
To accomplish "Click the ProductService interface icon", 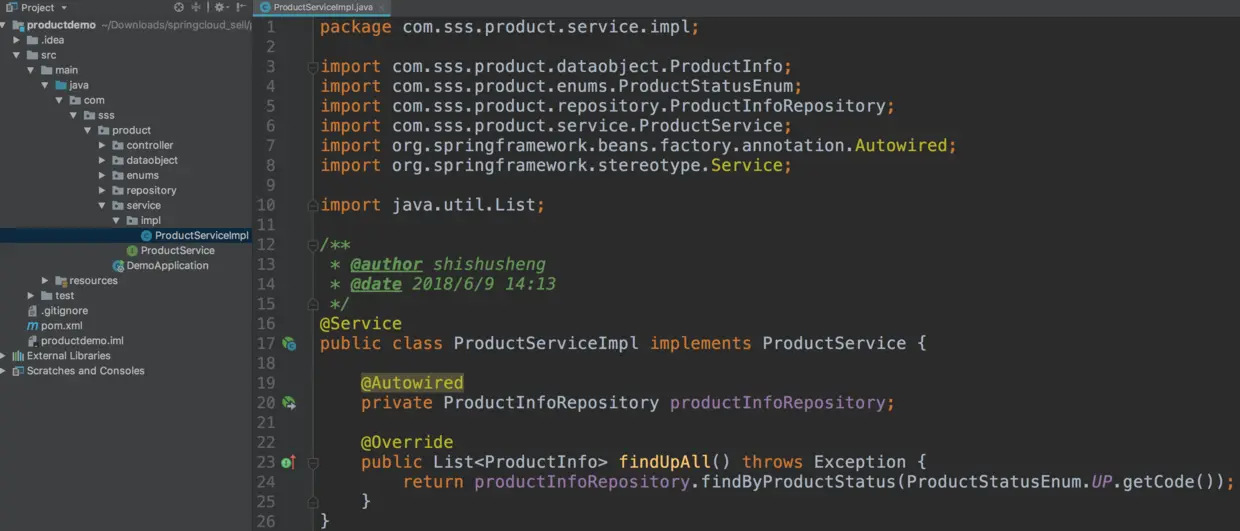I will click(132, 250).
